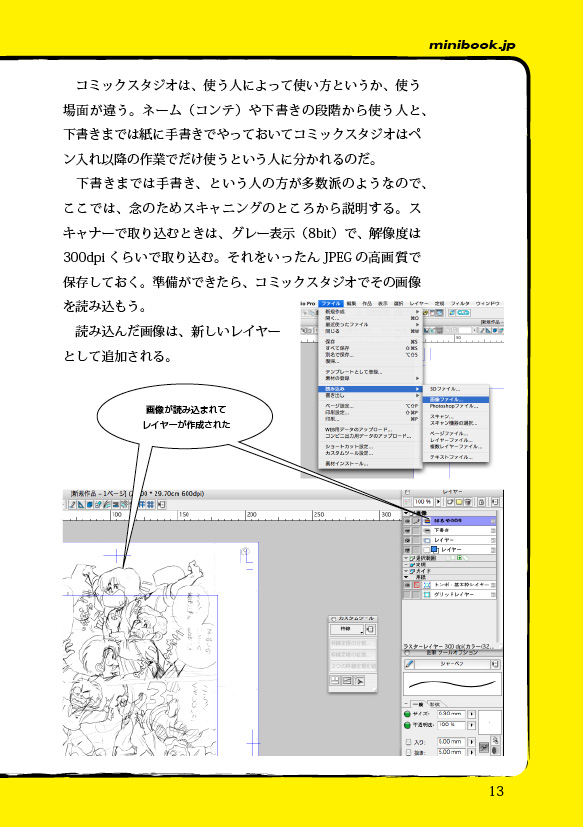Viewport: 583px width, 827px height.
Task: Open the 枠線 dropdown in custom tool palette
Action: [347, 629]
